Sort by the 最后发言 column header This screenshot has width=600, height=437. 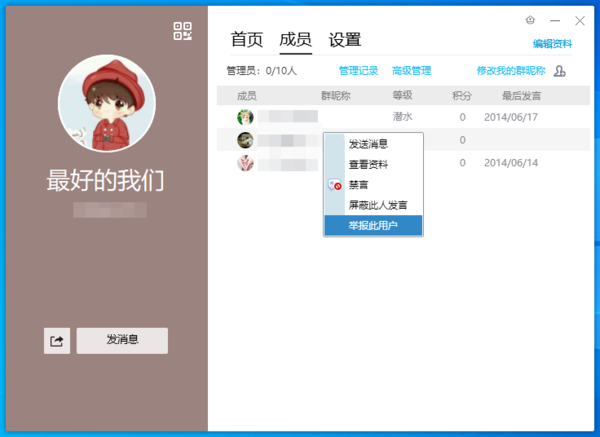521,96
